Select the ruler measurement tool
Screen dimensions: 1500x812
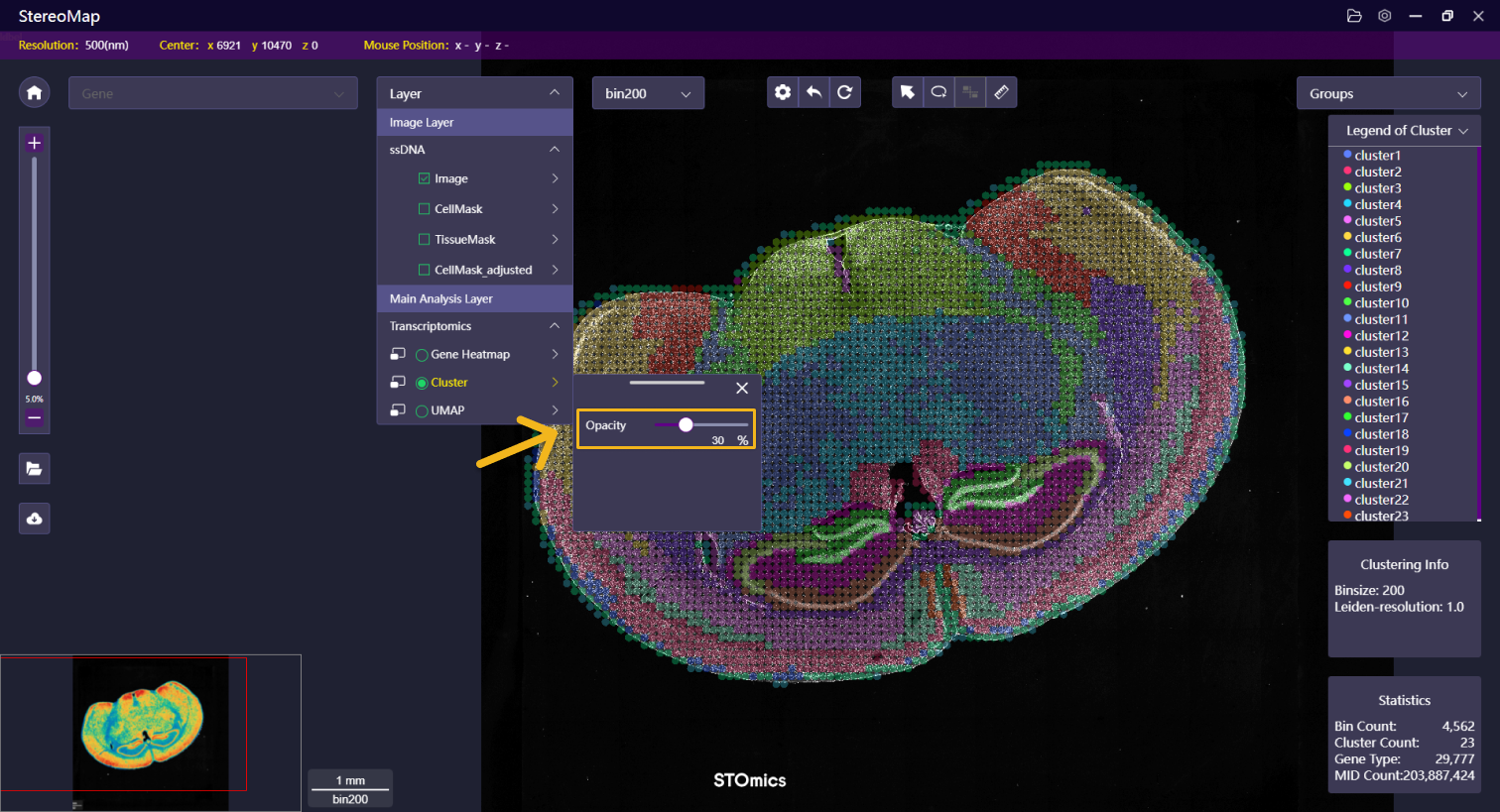pos(1001,92)
